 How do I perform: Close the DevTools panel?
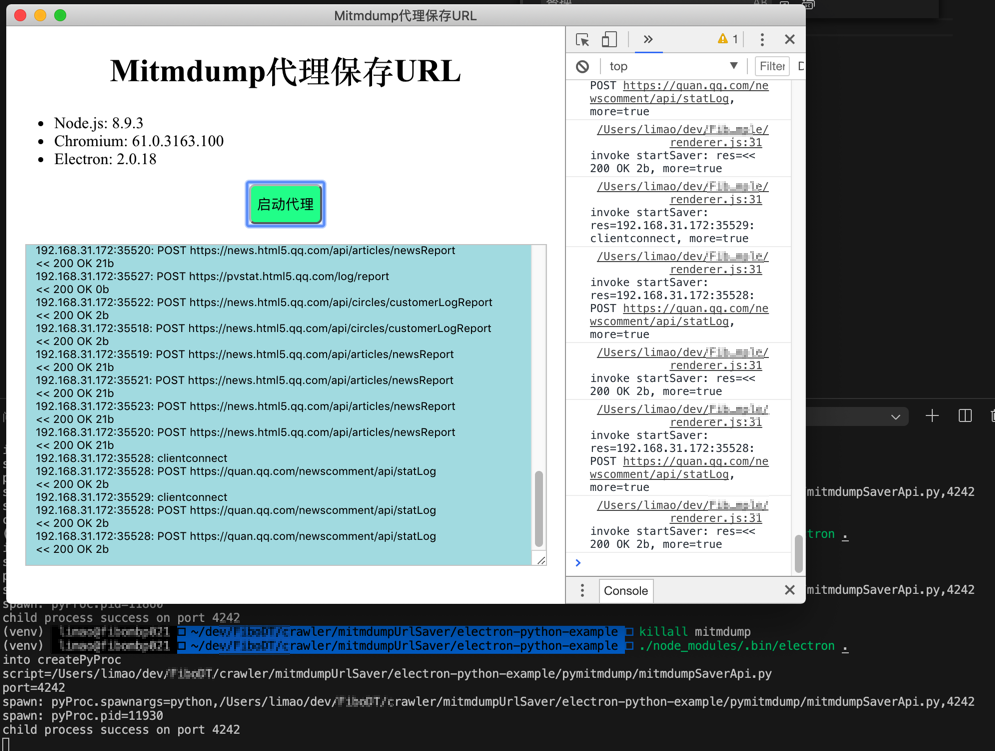click(789, 39)
